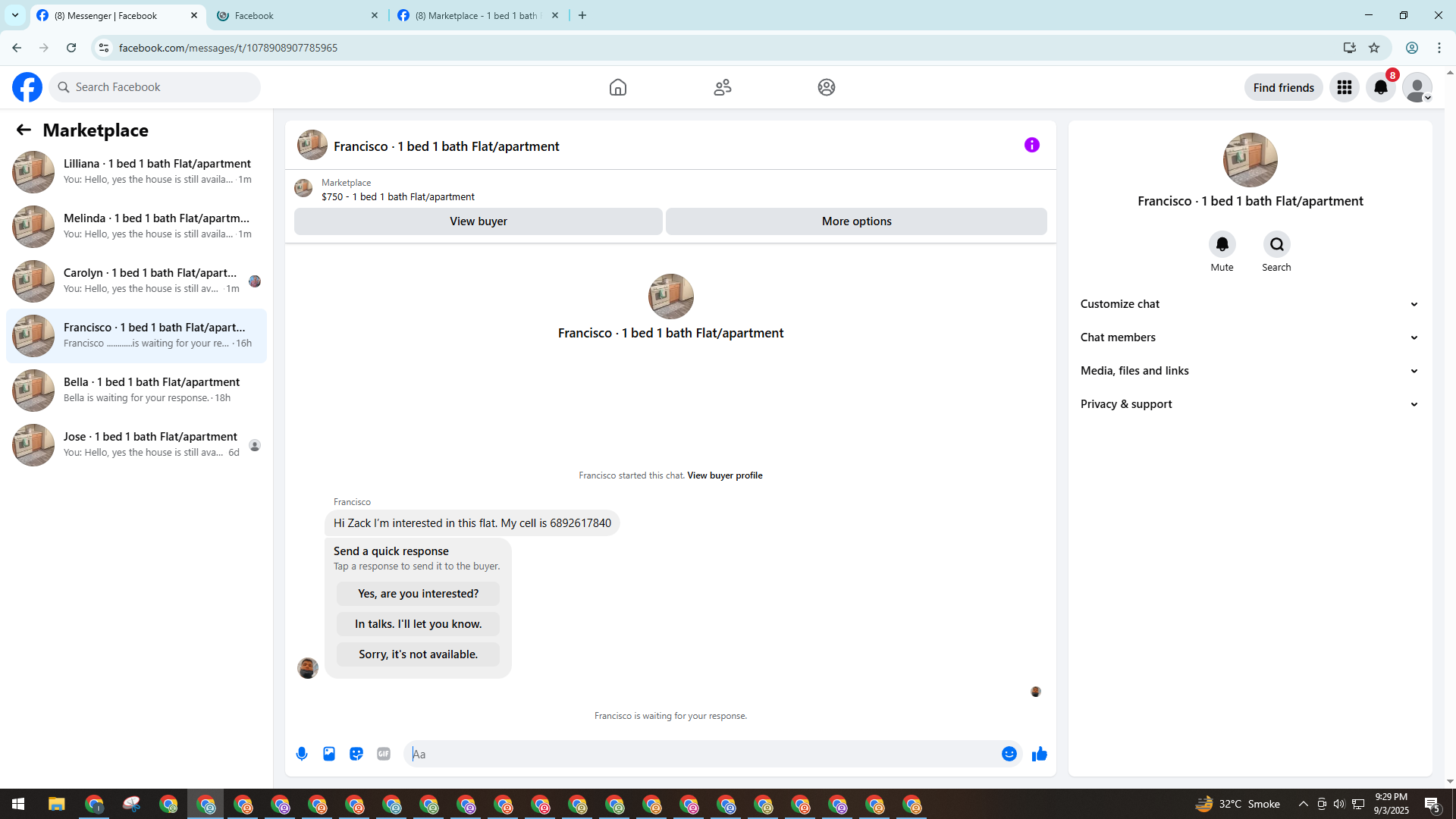
Task: Open the Facebook apps menu grid
Action: point(1345,87)
